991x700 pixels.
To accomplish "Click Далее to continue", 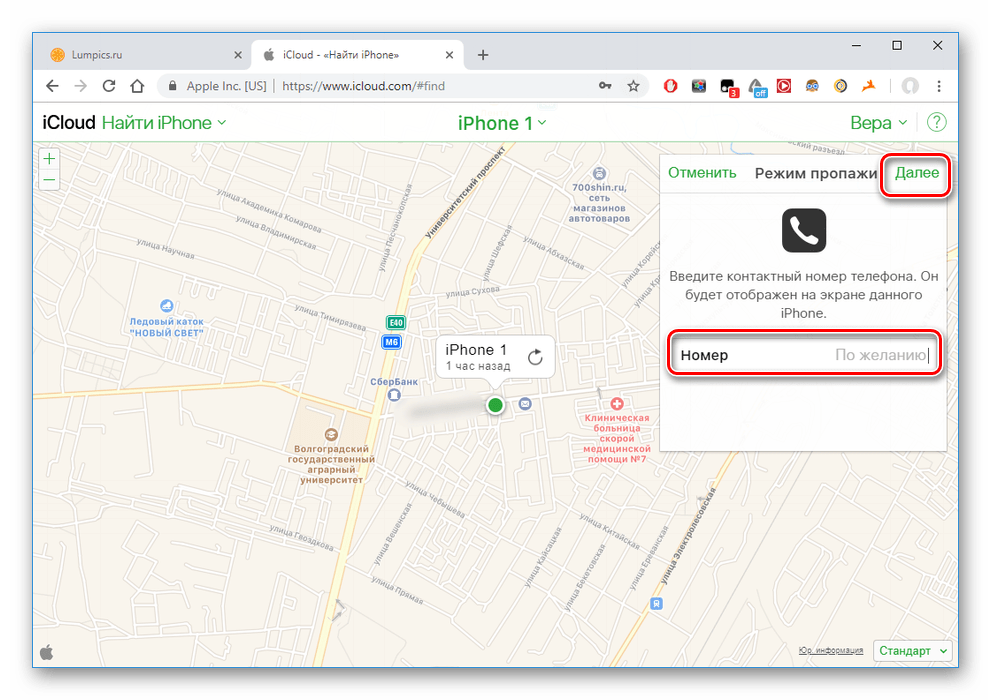I will point(916,172).
